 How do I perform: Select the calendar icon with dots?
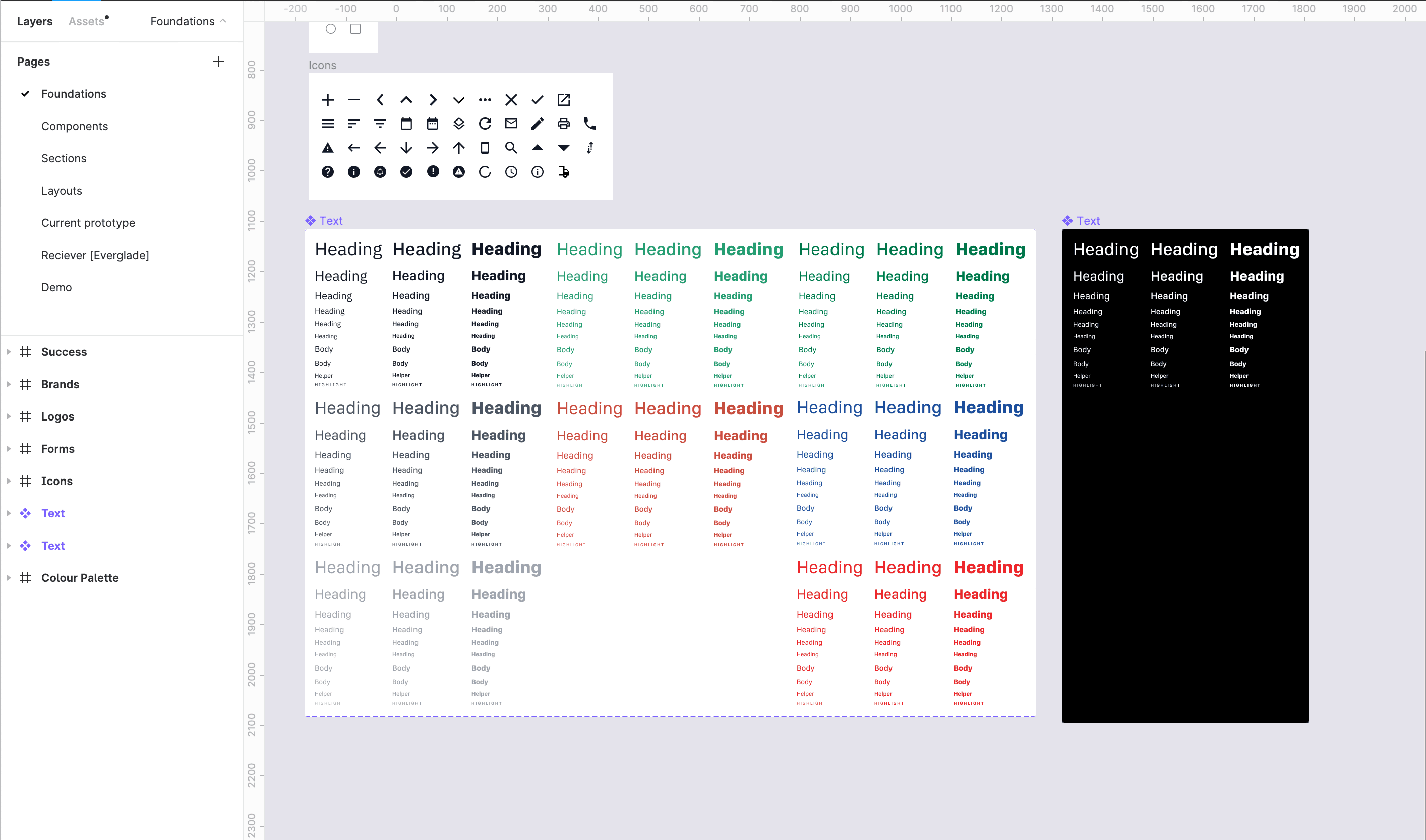point(433,124)
